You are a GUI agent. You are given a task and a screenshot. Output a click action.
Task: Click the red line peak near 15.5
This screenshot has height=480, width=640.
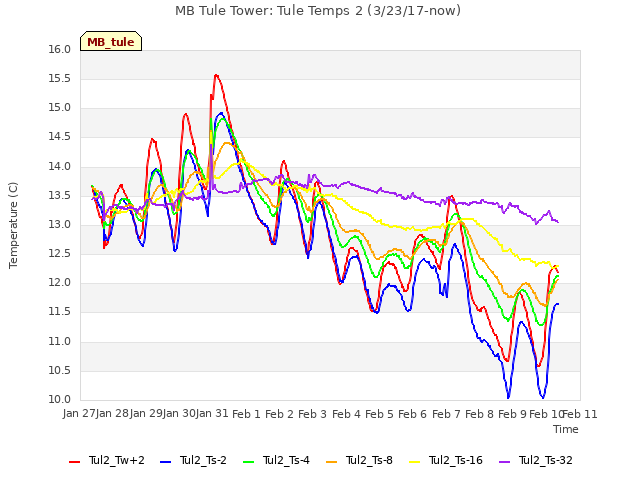(216, 75)
